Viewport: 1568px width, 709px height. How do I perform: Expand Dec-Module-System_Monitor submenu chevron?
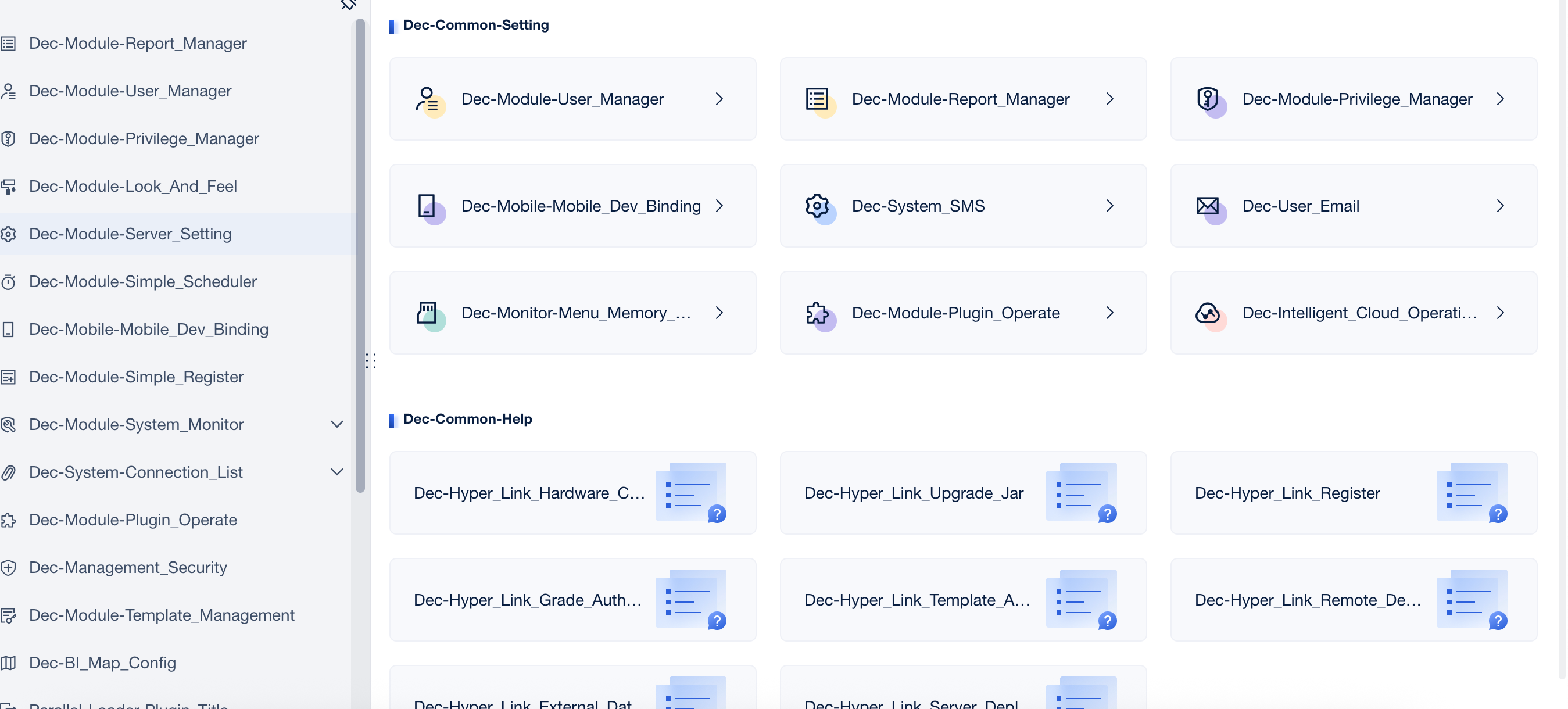(x=336, y=424)
